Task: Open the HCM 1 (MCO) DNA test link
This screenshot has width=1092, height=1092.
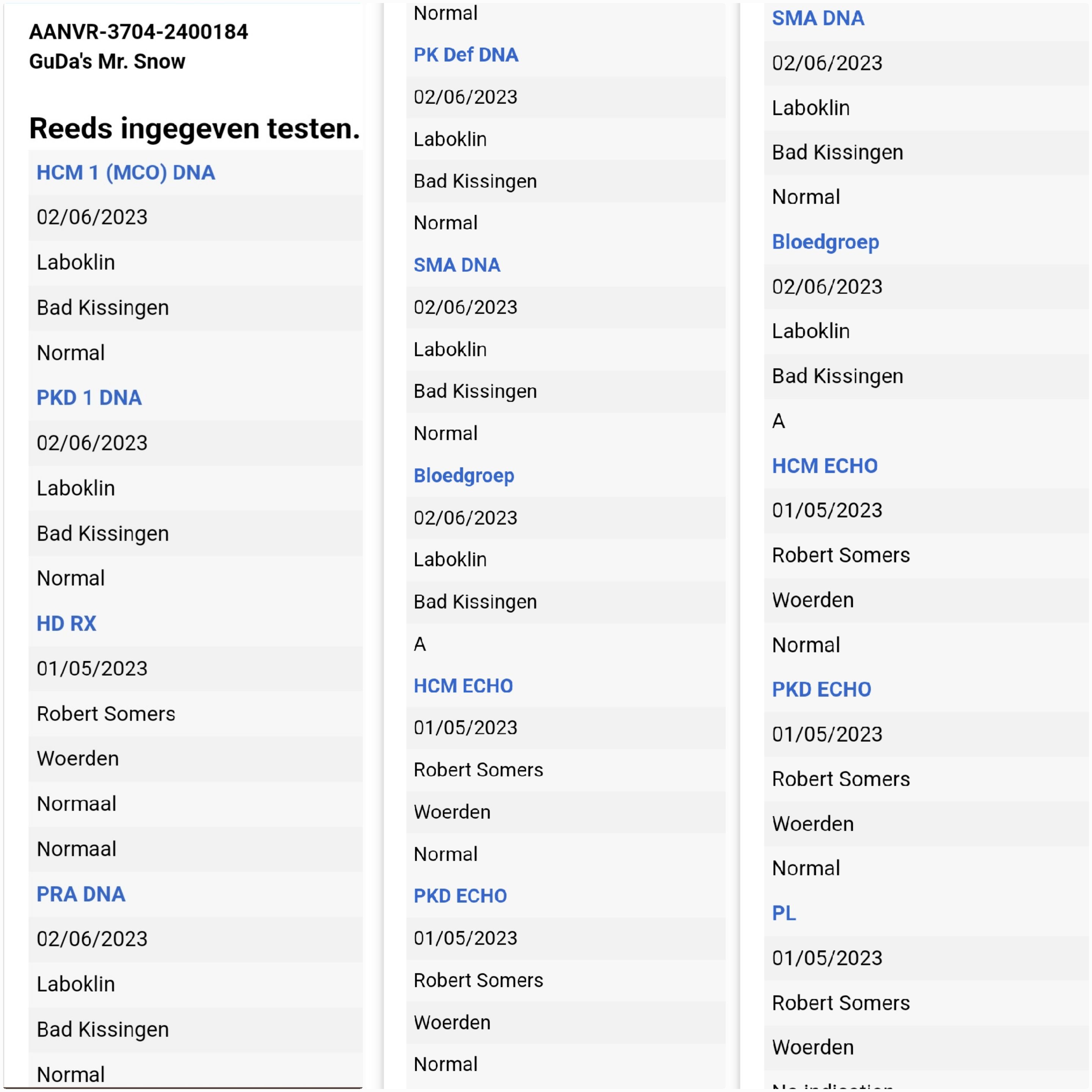Action: (126, 173)
